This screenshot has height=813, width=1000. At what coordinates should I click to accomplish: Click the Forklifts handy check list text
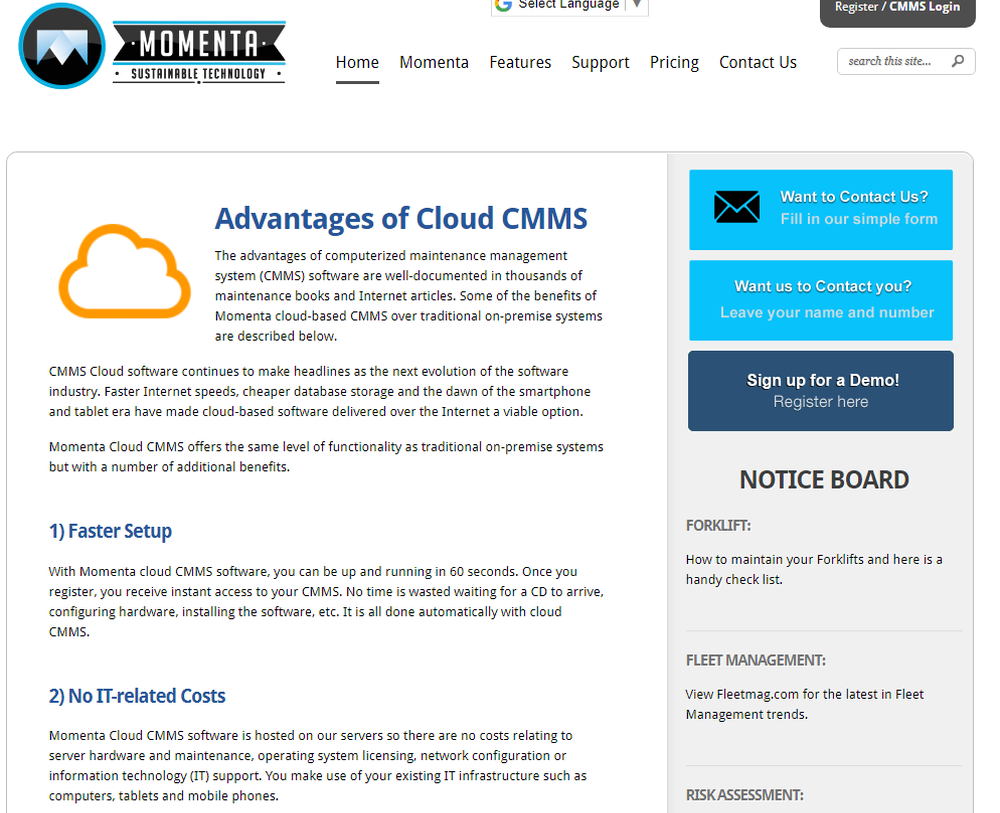pos(814,569)
